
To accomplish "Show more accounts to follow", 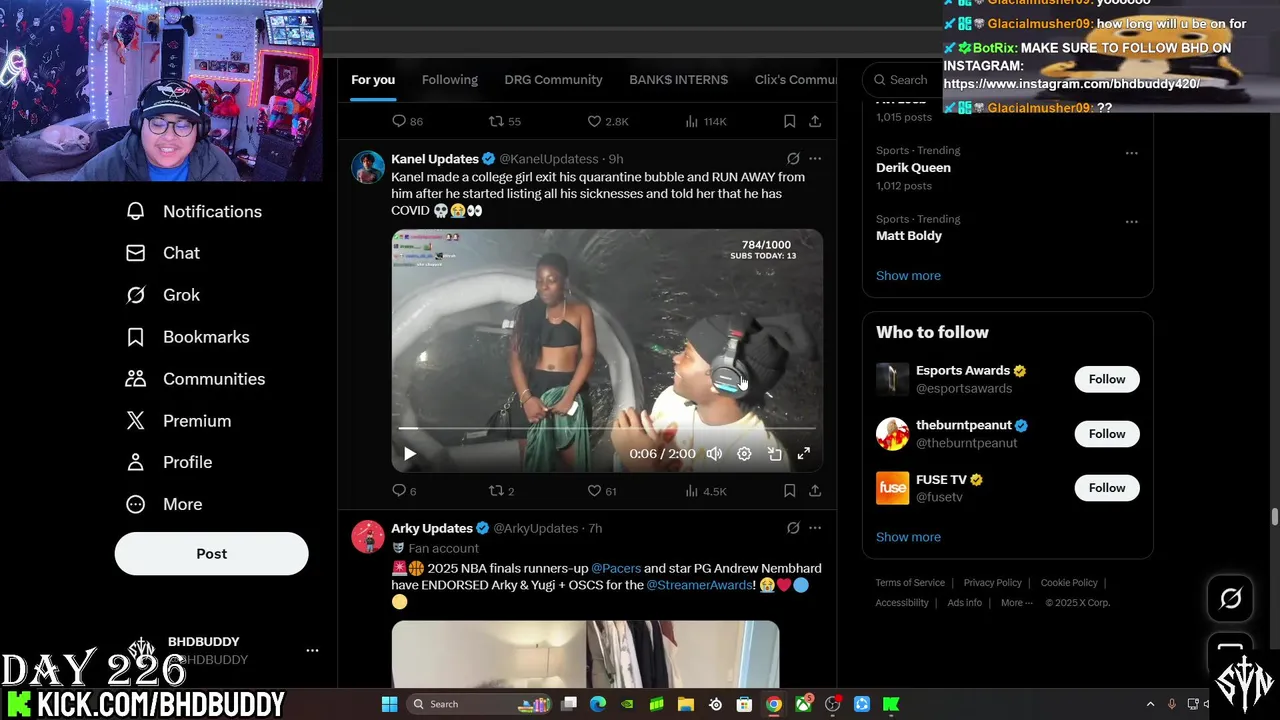I will click(x=908, y=537).
